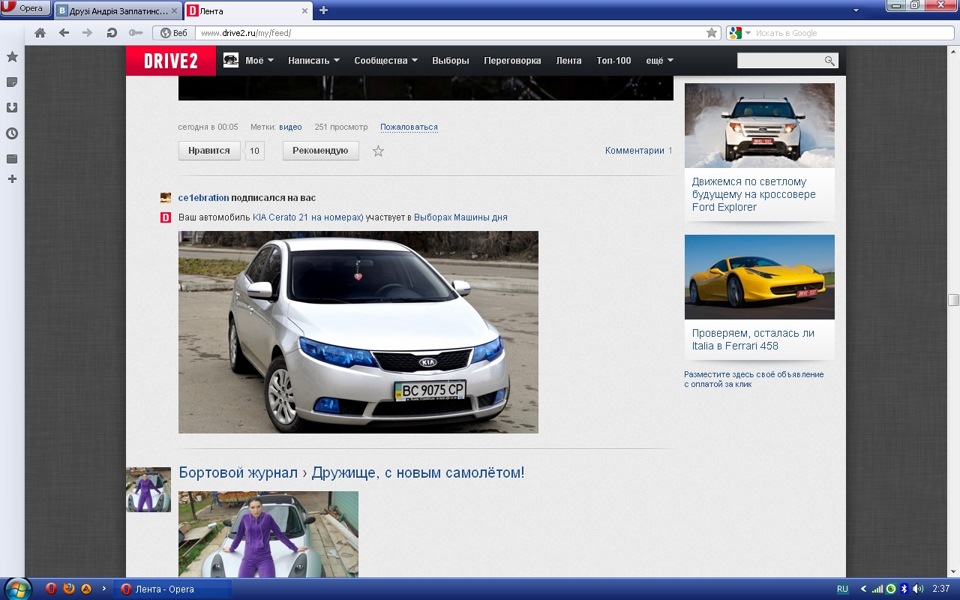Open the Бортовой журнал link

click(238, 473)
